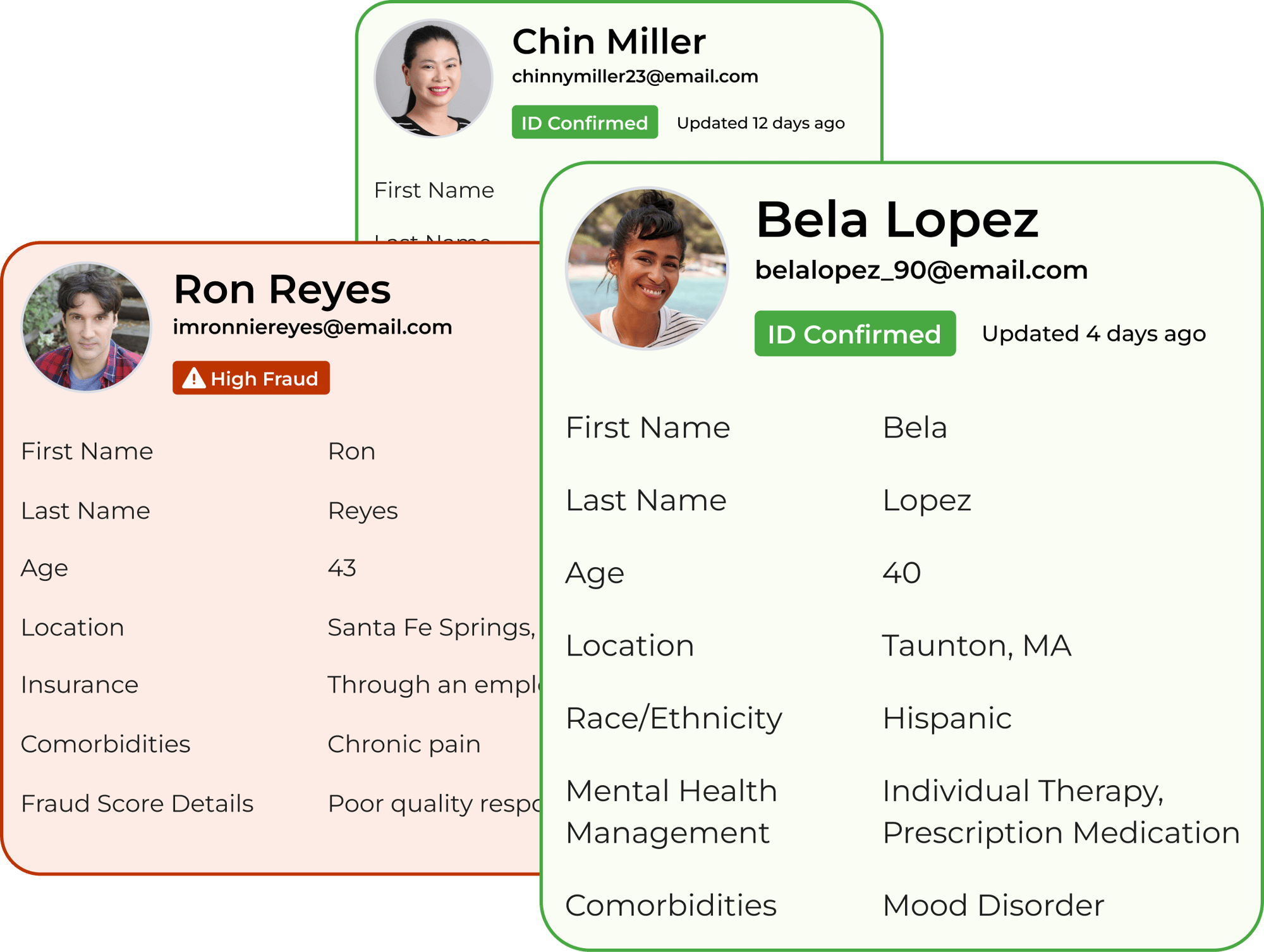Click the High Fraud badge
The height and width of the screenshot is (952, 1264).
251,378
